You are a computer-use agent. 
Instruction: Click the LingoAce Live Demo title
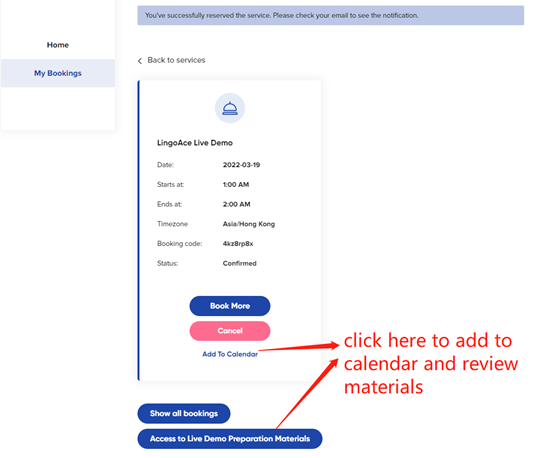(x=195, y=143)
